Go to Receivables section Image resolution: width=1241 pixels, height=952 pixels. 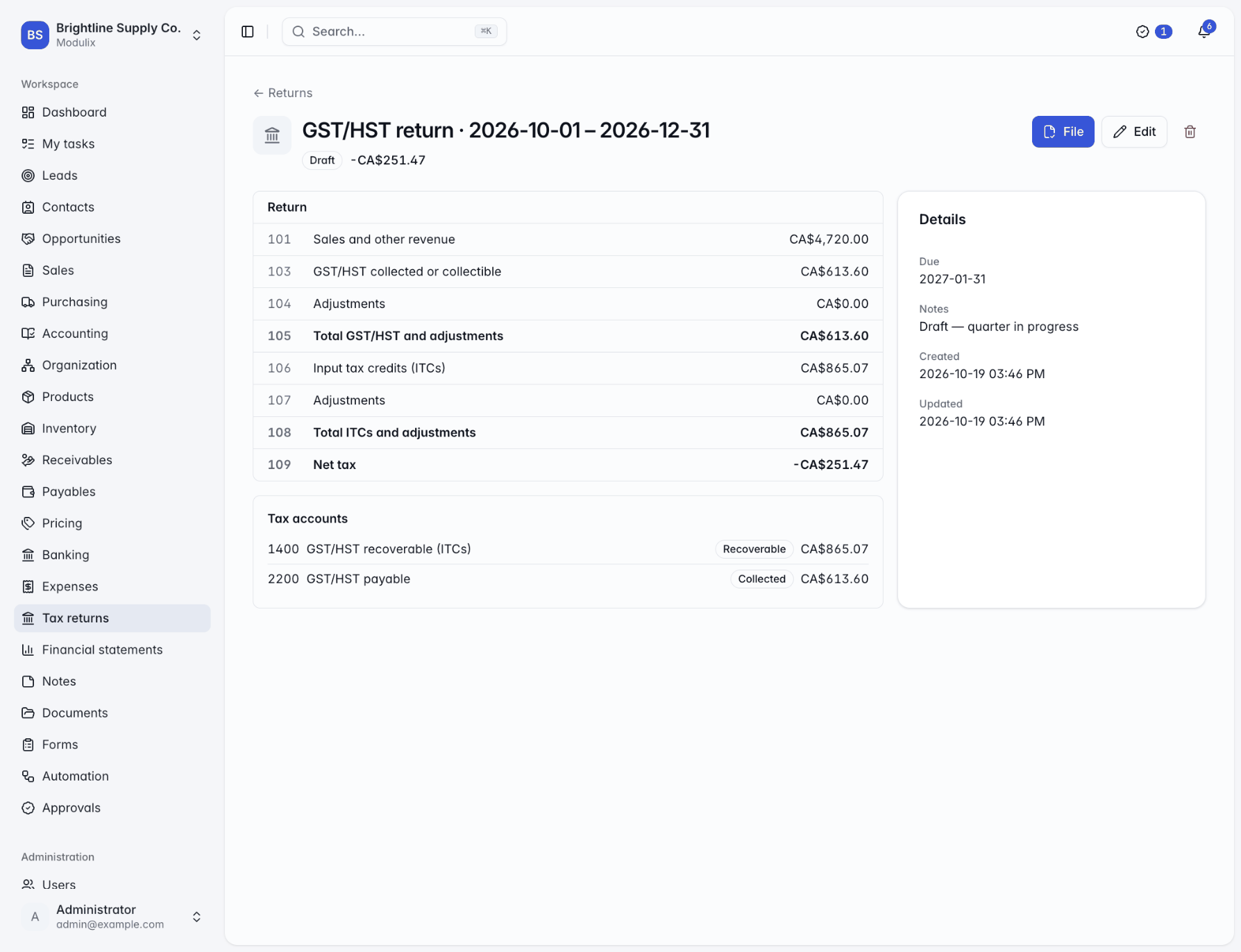(x=112, y=460)
